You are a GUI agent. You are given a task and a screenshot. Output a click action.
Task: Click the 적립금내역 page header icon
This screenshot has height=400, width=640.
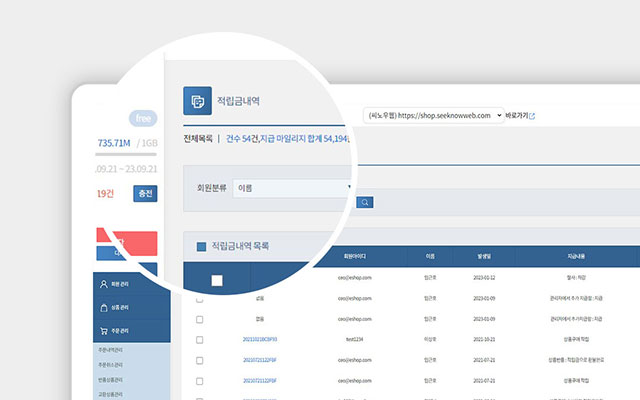[198, 102]
